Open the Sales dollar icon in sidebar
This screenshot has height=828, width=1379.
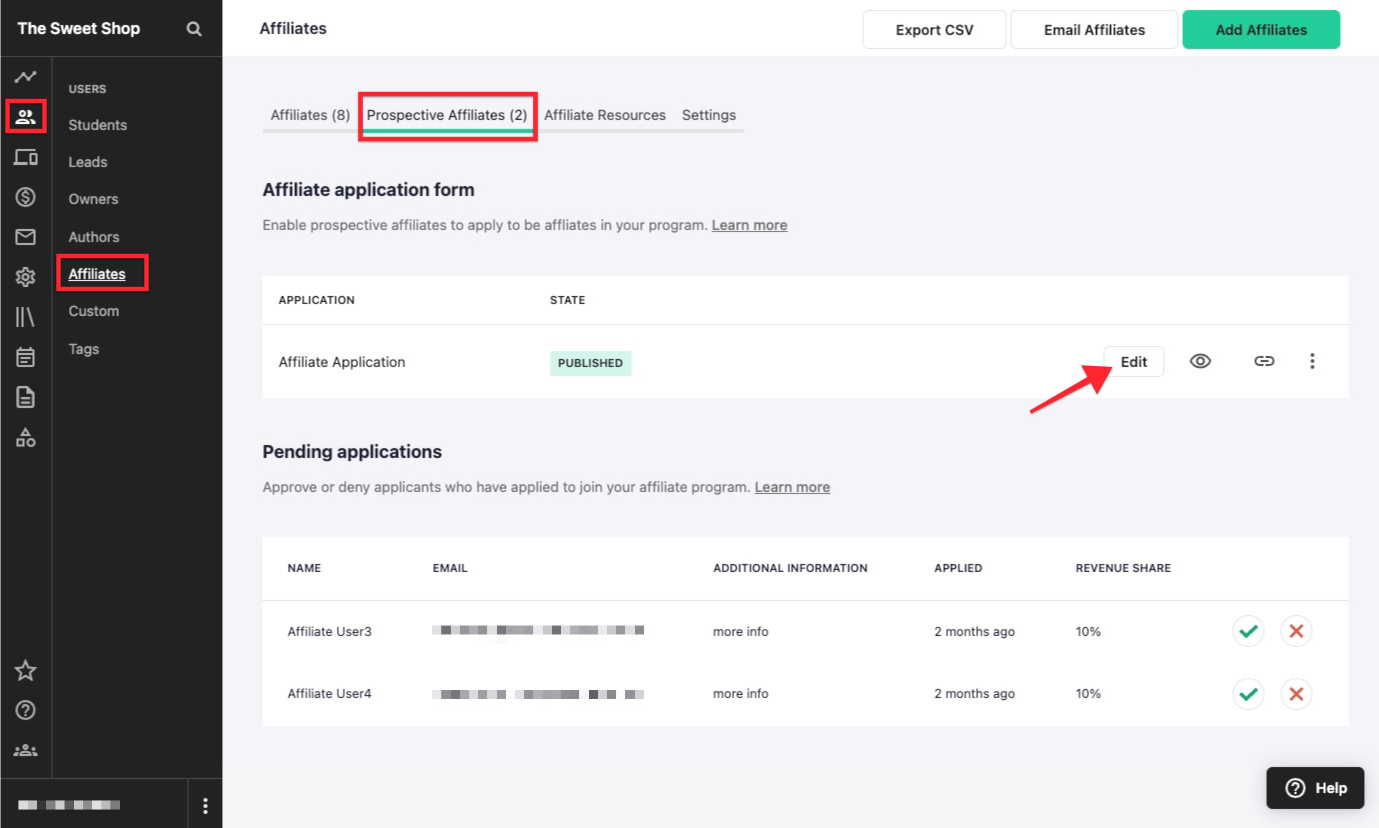click(26, 197)
